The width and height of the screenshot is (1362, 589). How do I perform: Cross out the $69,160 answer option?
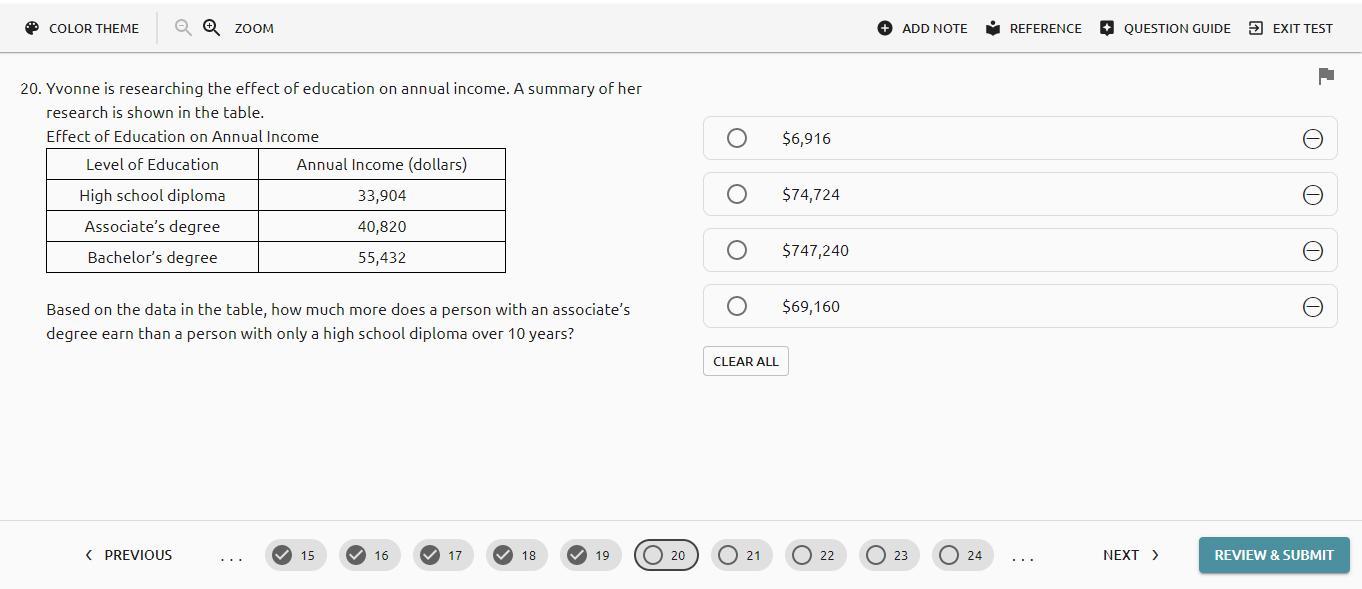tap(1313, 307)
